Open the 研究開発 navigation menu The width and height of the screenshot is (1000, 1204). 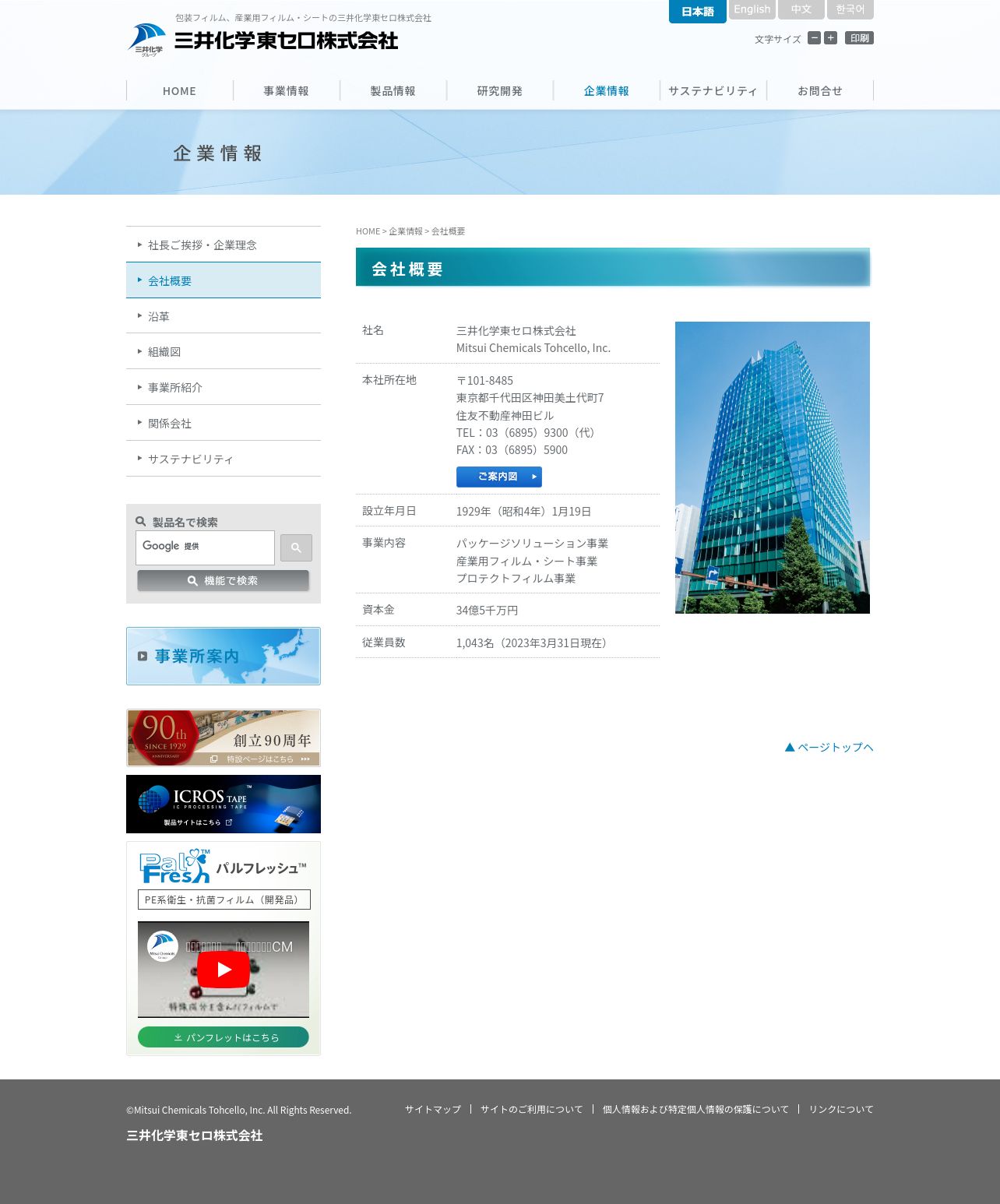point(500,91)
